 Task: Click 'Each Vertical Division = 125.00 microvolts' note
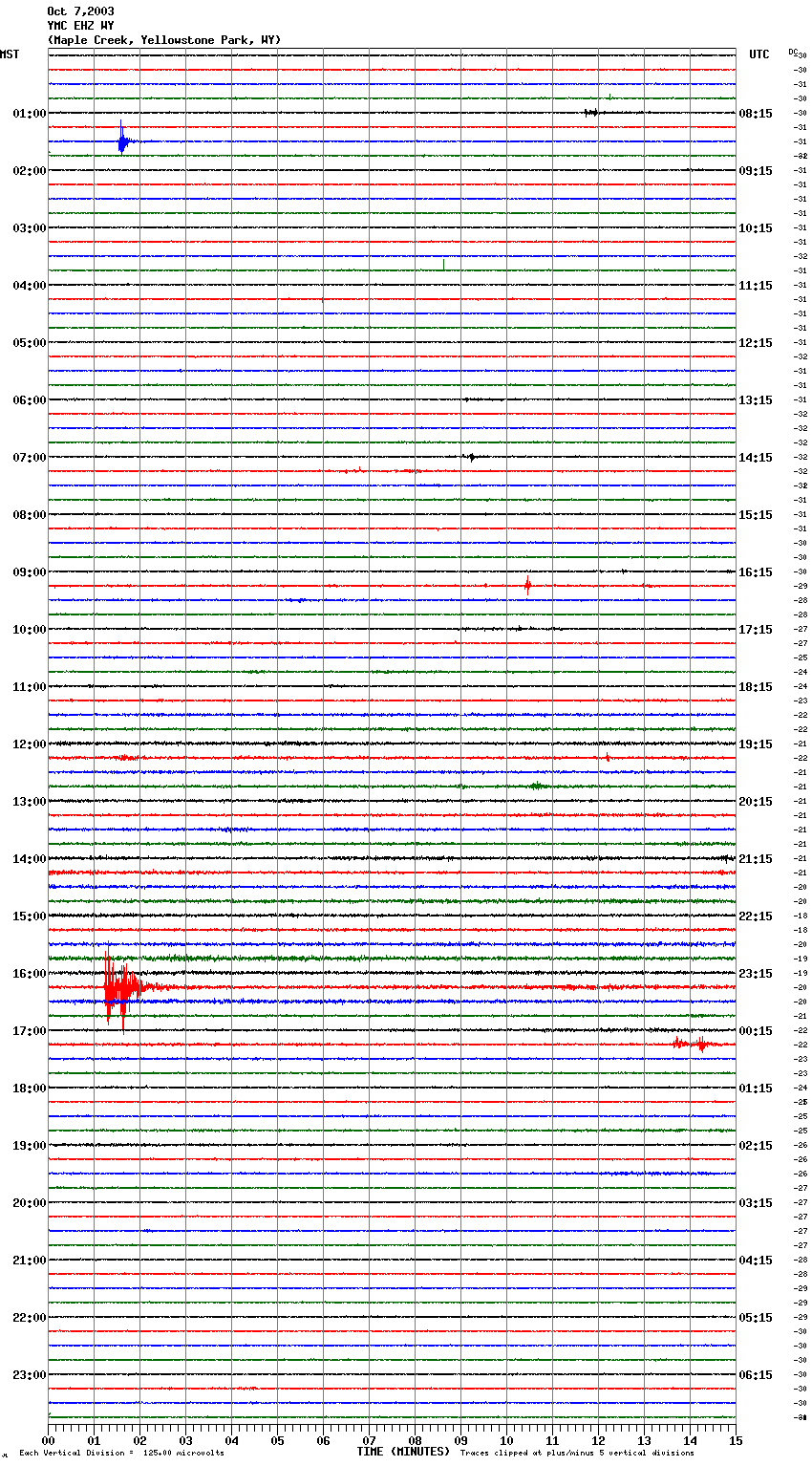coord(121,1454)
